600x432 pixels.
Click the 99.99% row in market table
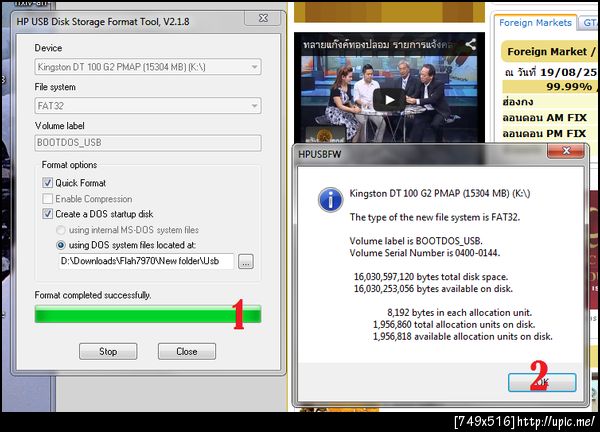(549, 86)
